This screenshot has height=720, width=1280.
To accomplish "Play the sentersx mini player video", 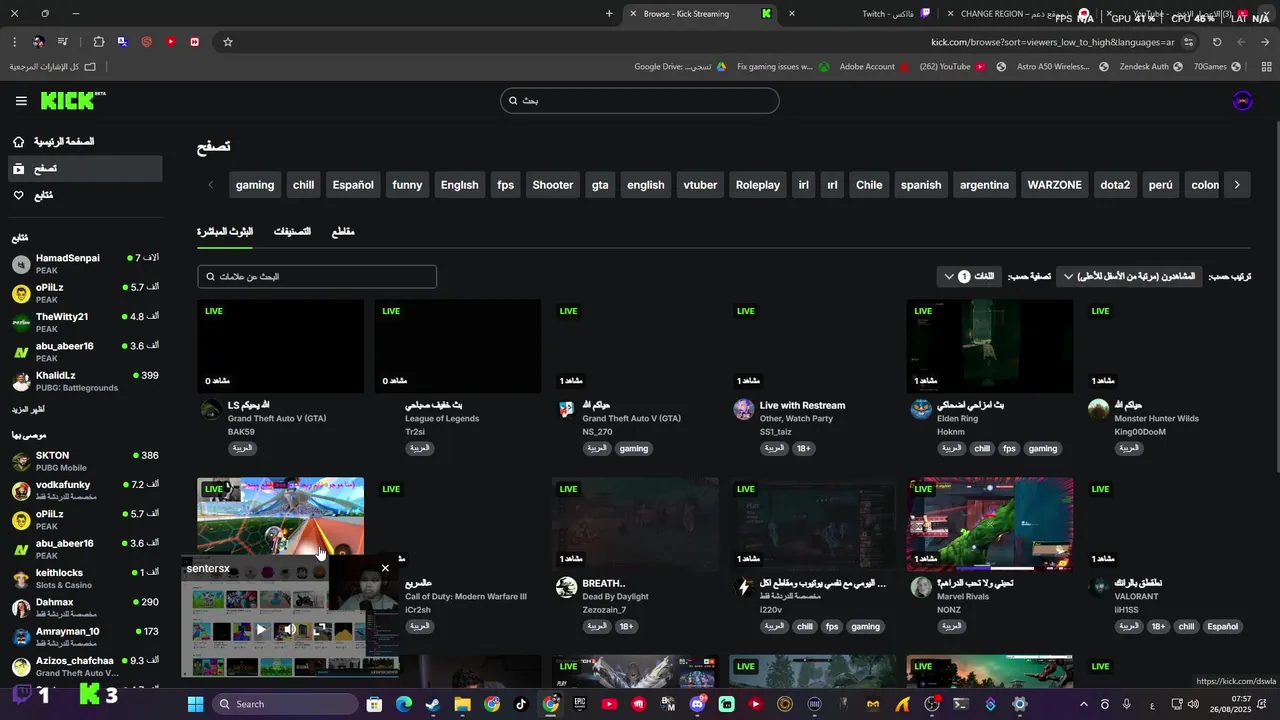I will pyautogui.click(x=261, y=630).
